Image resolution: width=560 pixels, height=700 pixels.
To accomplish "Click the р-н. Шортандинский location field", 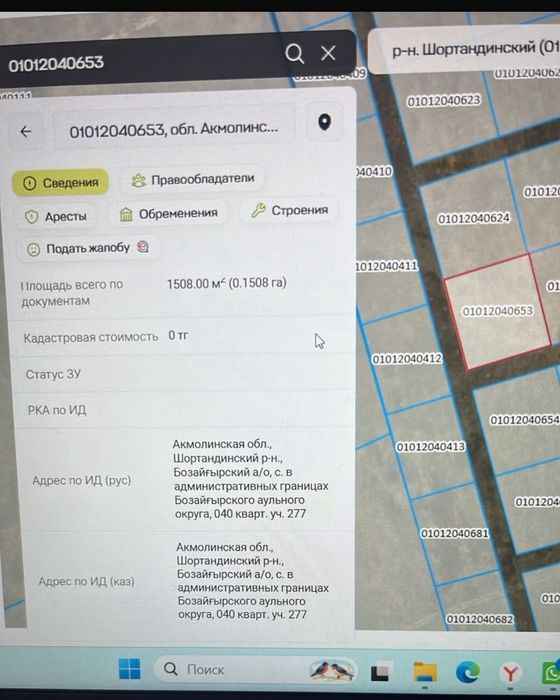I will point(464,49).
